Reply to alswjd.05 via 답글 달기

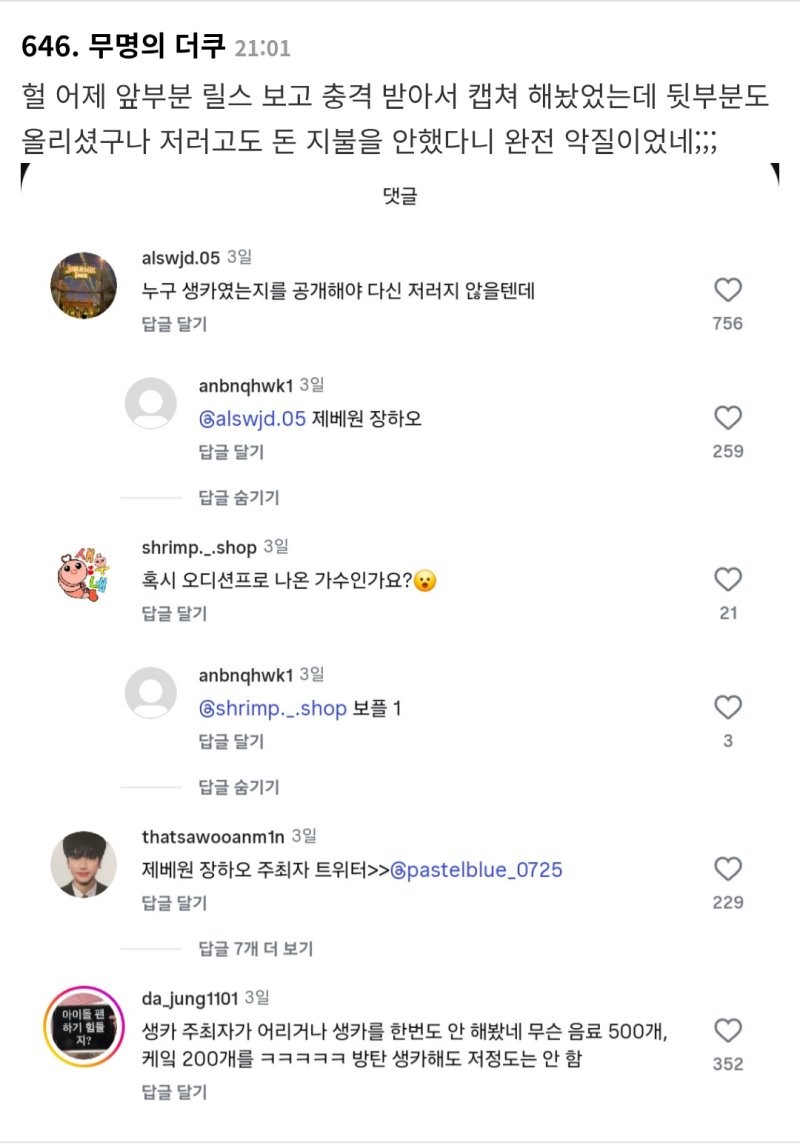(x=174, y=324)
